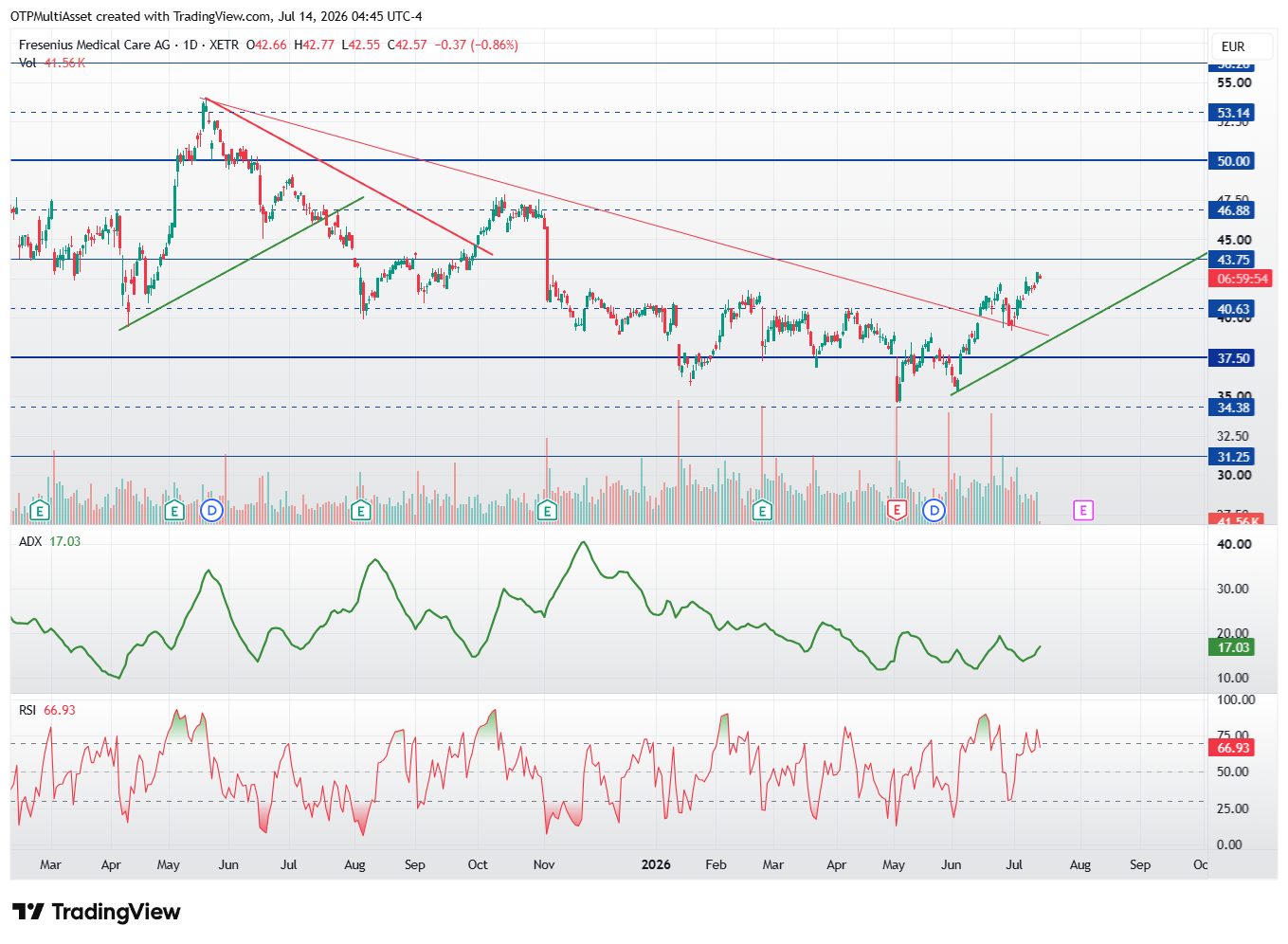The image size is (1288, 944).
Task: Click the 2026 label on time axis
Action: coord(656,864)
